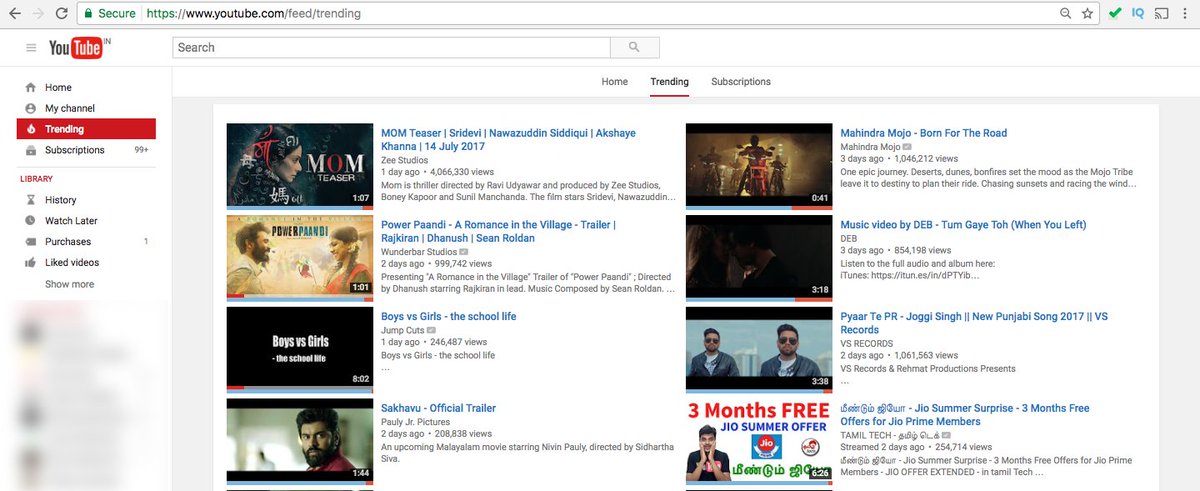Switch to the Home tab
Image resolution: width=1200 pixels, height=491 pixels.
pyautogui.click(x=614, y=82)
